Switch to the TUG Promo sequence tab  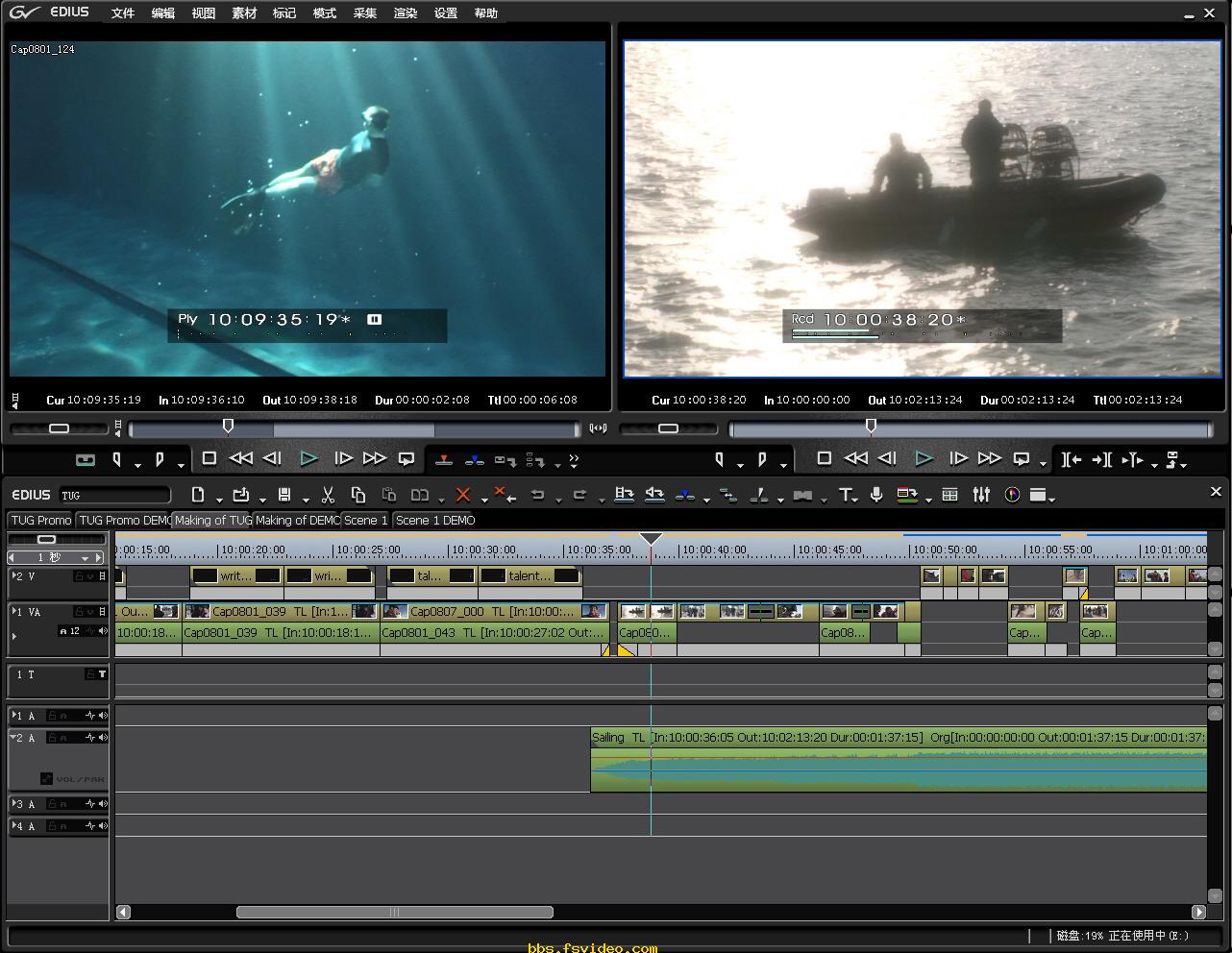tap(41, 520)
